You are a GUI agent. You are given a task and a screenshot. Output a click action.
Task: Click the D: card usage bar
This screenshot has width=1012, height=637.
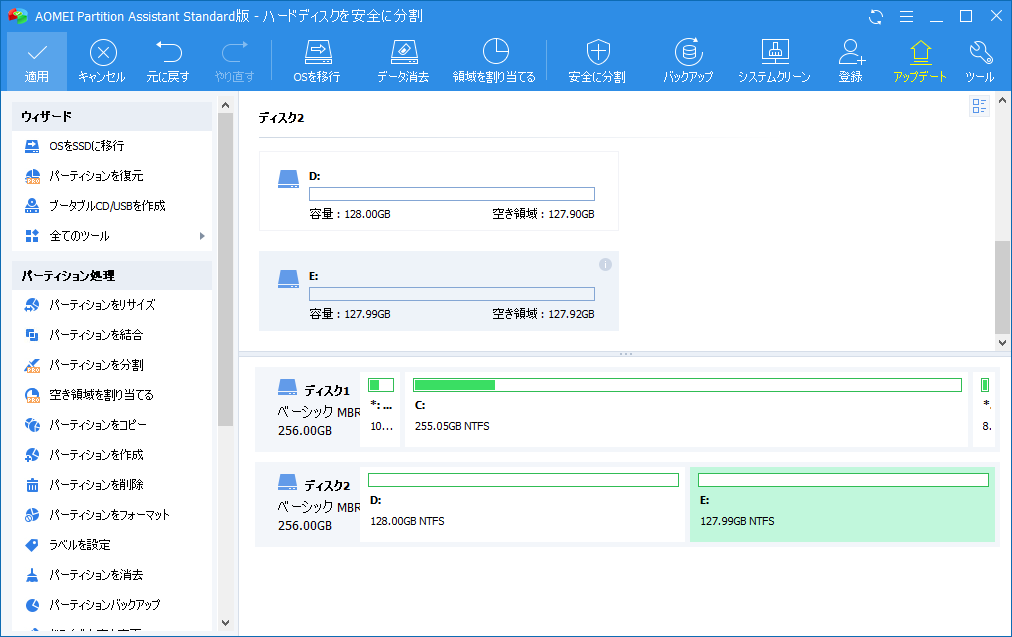click(452, 194)
